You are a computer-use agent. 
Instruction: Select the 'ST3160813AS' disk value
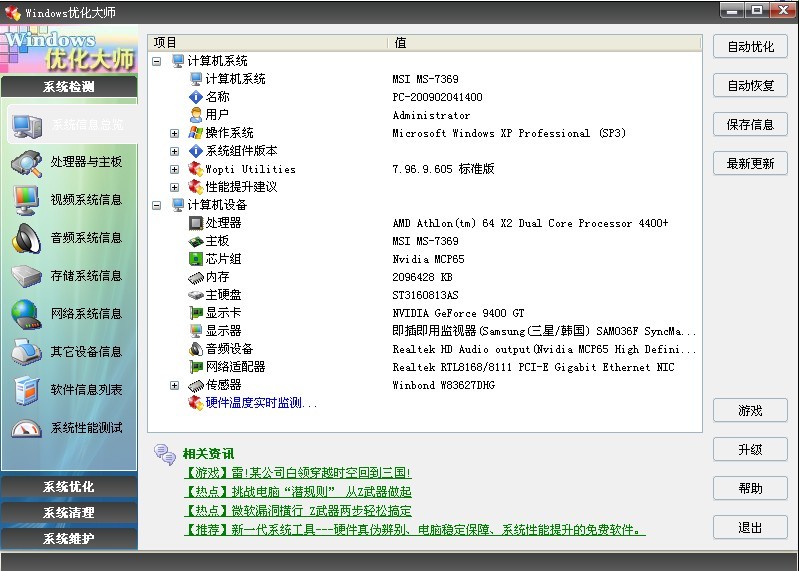(x=425, y=295)
